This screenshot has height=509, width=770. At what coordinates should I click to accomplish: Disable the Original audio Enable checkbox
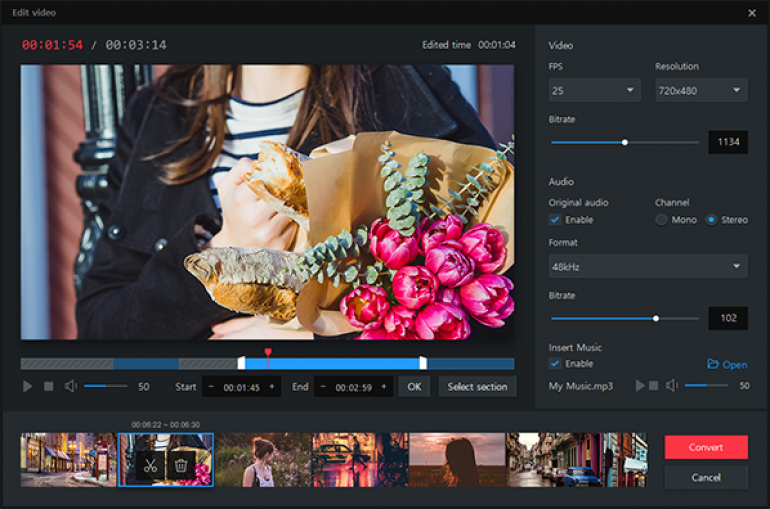point(555,220)
